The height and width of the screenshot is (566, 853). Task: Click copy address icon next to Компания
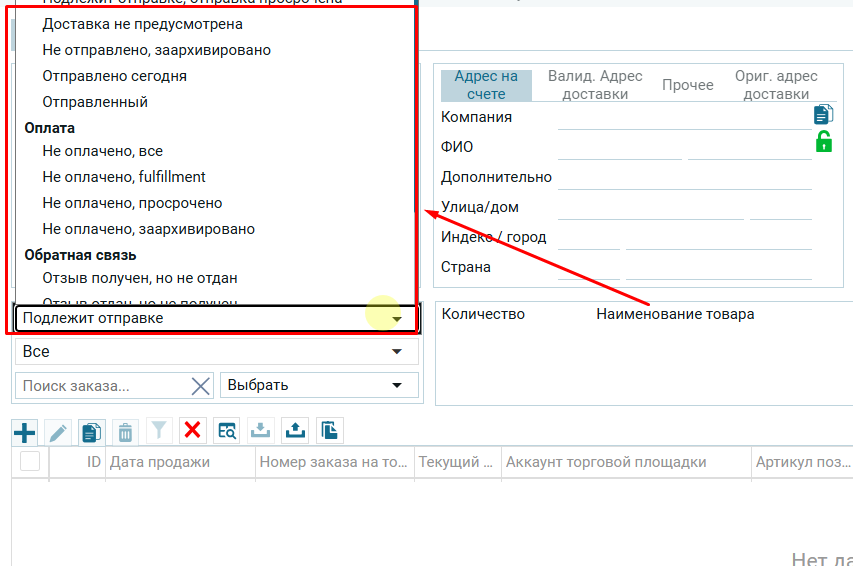(823, 115)
